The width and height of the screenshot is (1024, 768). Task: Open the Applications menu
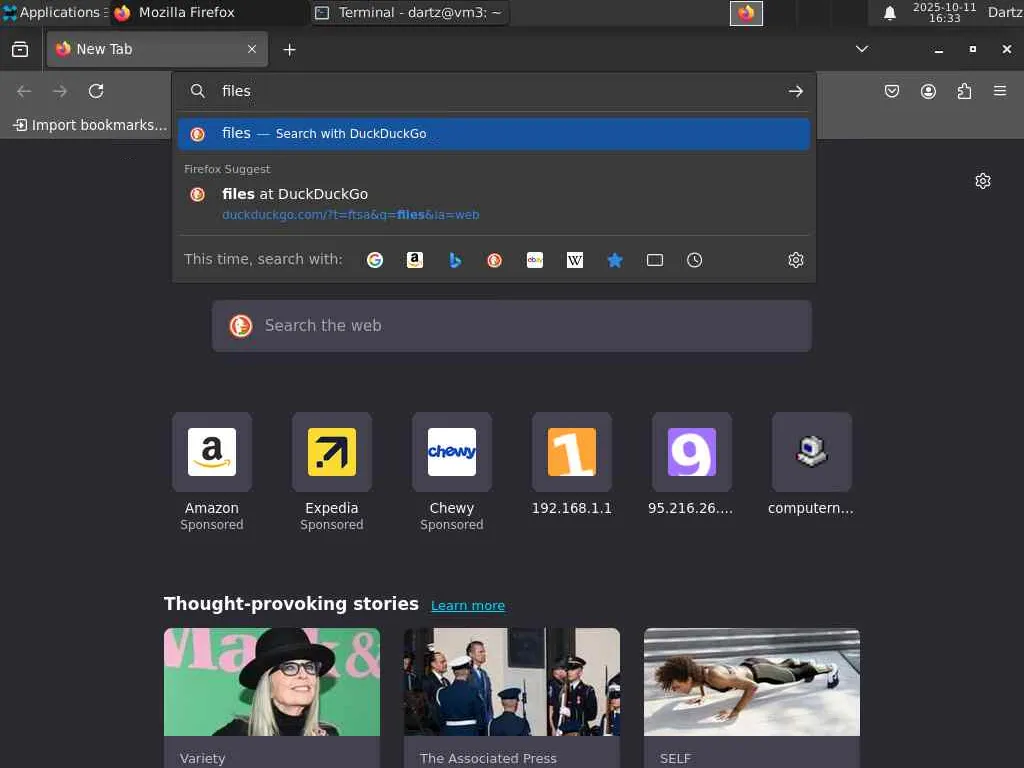pyautogui.click(x=55, y=12)
